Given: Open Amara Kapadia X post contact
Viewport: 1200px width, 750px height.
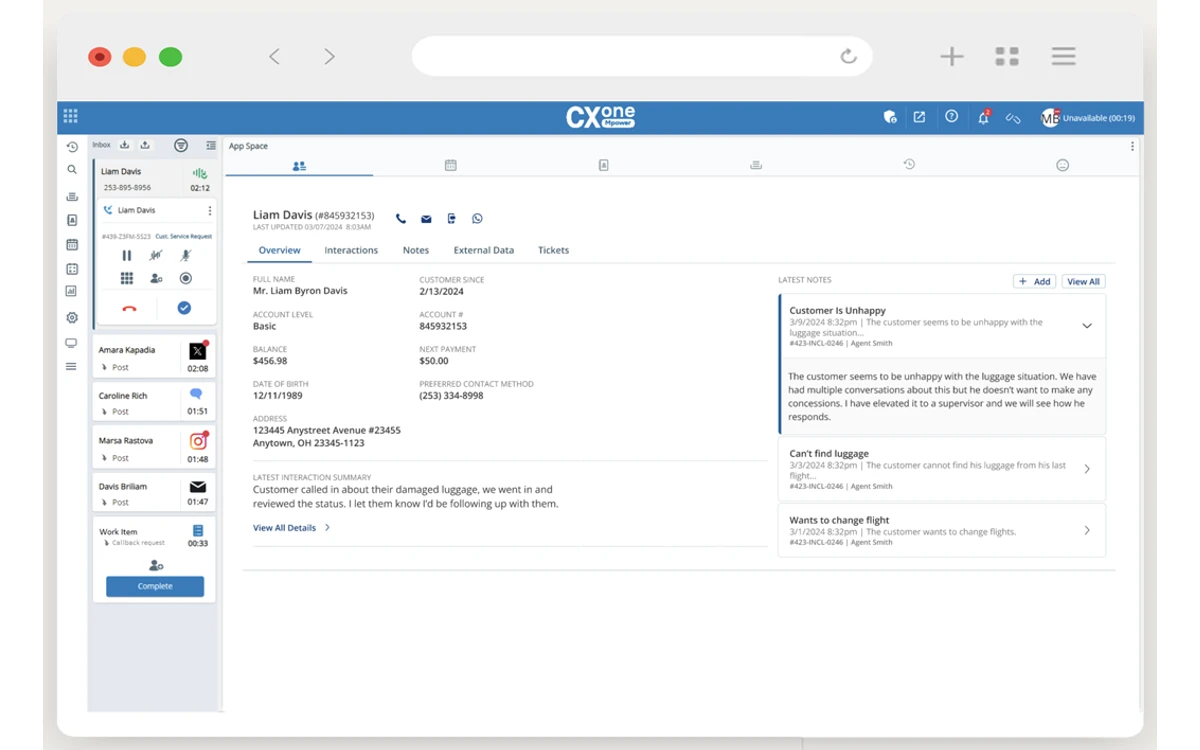Looking at the screenshot, I should click(154, 358).
